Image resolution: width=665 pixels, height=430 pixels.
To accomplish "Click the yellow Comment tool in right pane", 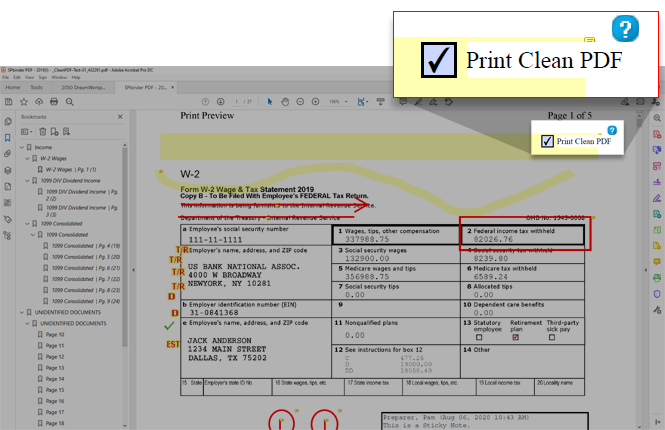I will pyautogui.click(x=657, y=262).
